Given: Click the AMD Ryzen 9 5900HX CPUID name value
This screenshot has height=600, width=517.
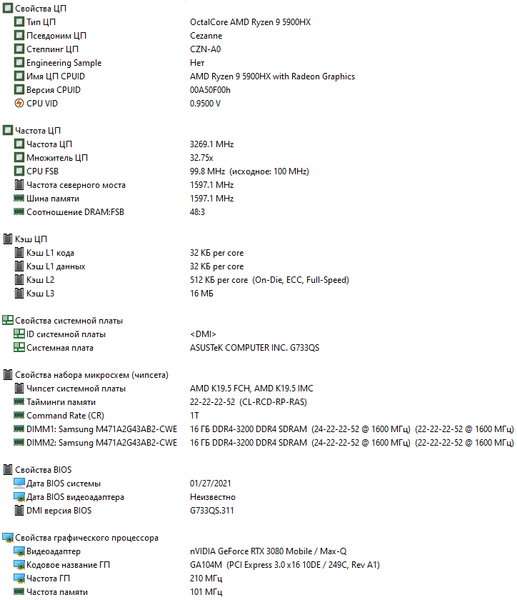Looking at the screenshot, I should coord(272,76).
